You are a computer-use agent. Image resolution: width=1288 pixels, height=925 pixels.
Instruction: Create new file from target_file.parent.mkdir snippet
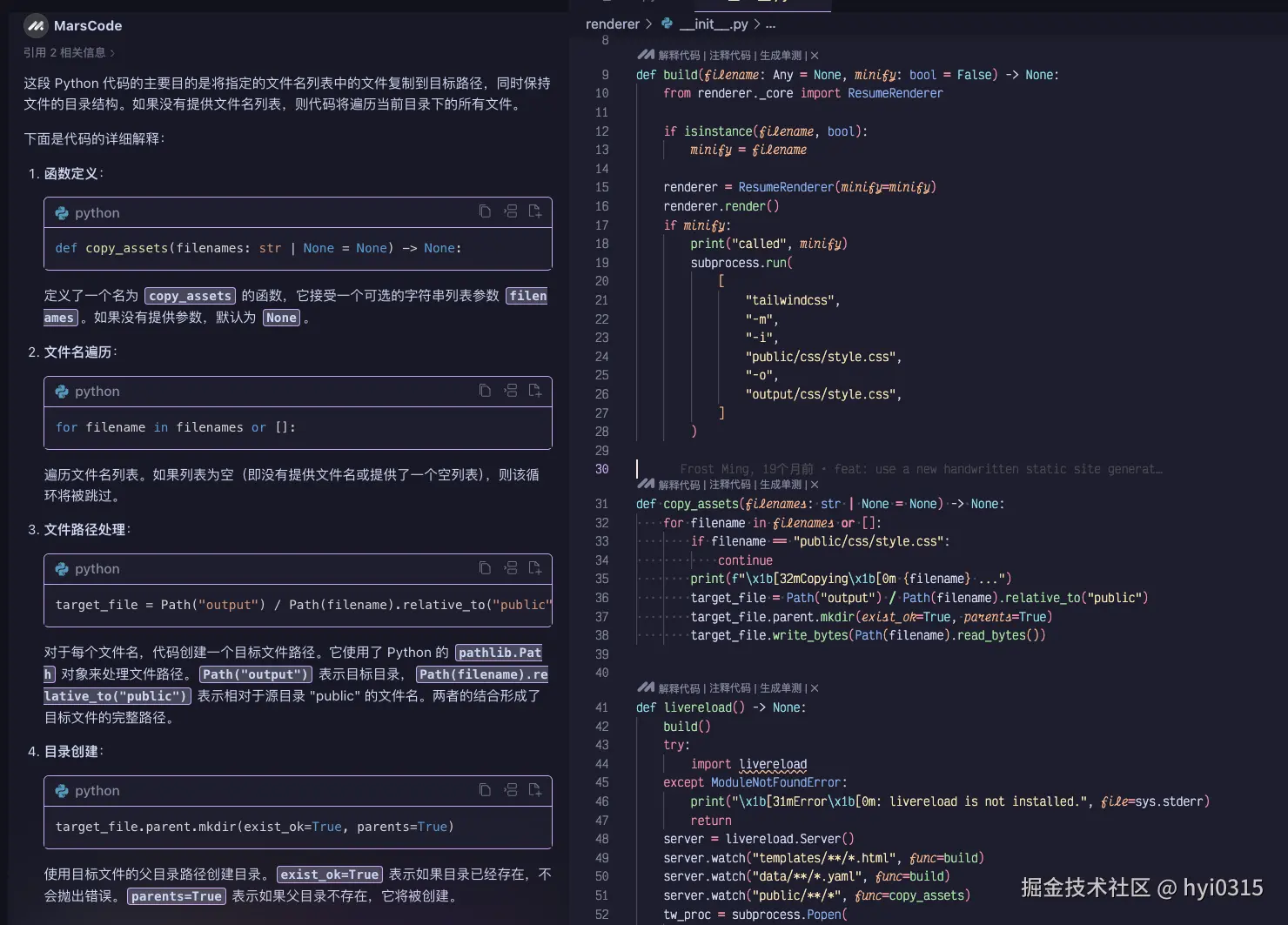pos(535,790)
